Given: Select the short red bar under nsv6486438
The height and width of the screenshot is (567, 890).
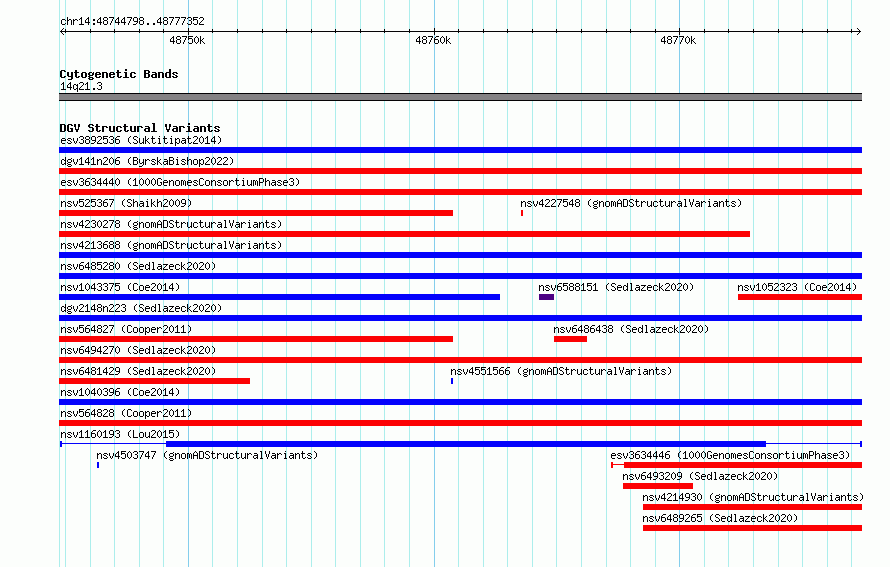Looking at the screenshot, I should click(570, 339).
